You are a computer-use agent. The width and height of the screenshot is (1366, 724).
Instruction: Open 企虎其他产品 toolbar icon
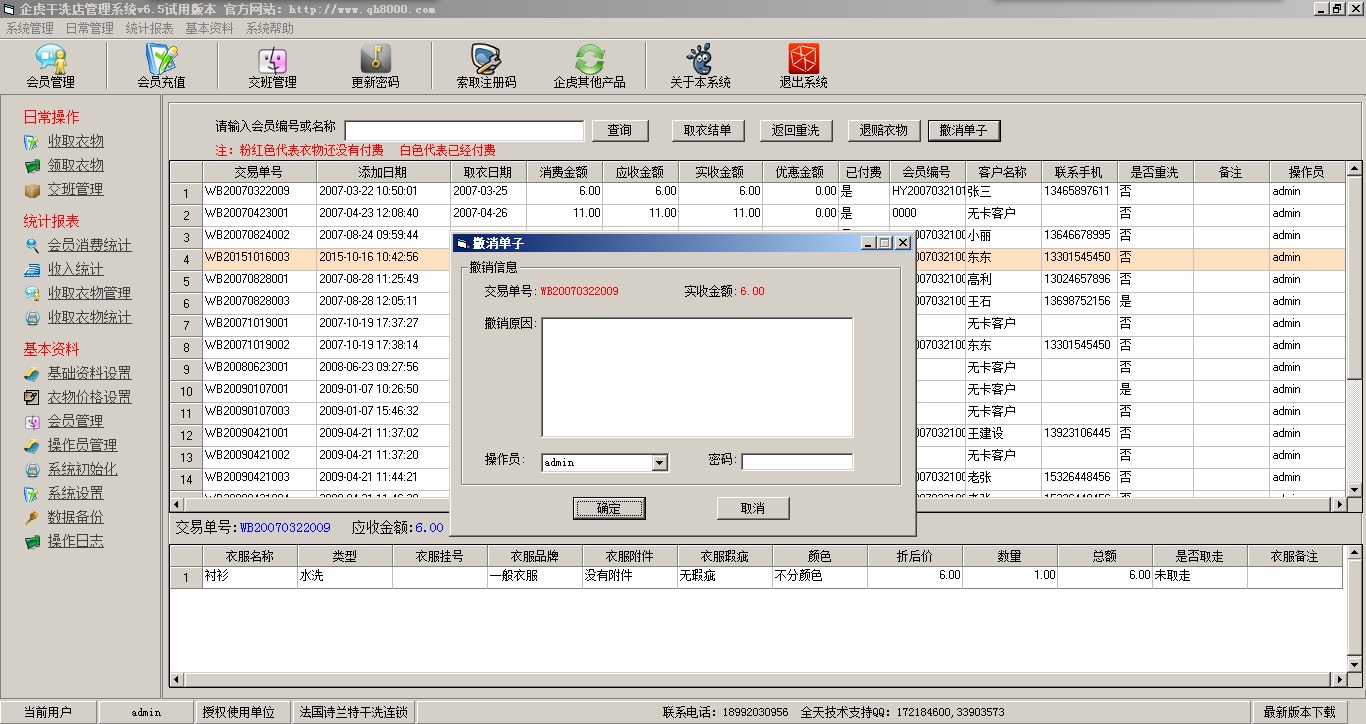[590, 59]
